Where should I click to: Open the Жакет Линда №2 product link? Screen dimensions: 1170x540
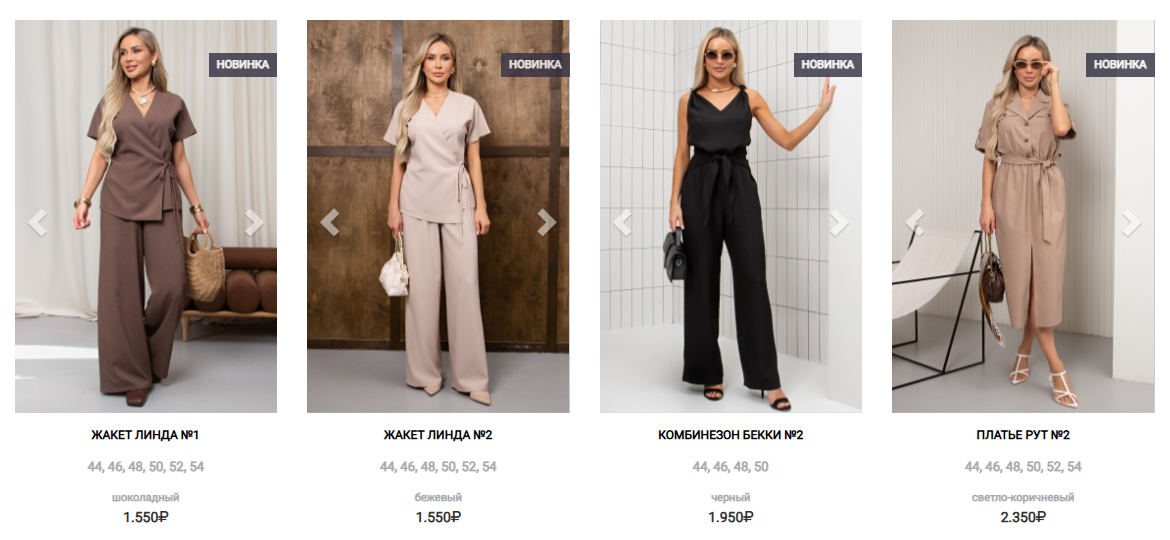(438, 435)
